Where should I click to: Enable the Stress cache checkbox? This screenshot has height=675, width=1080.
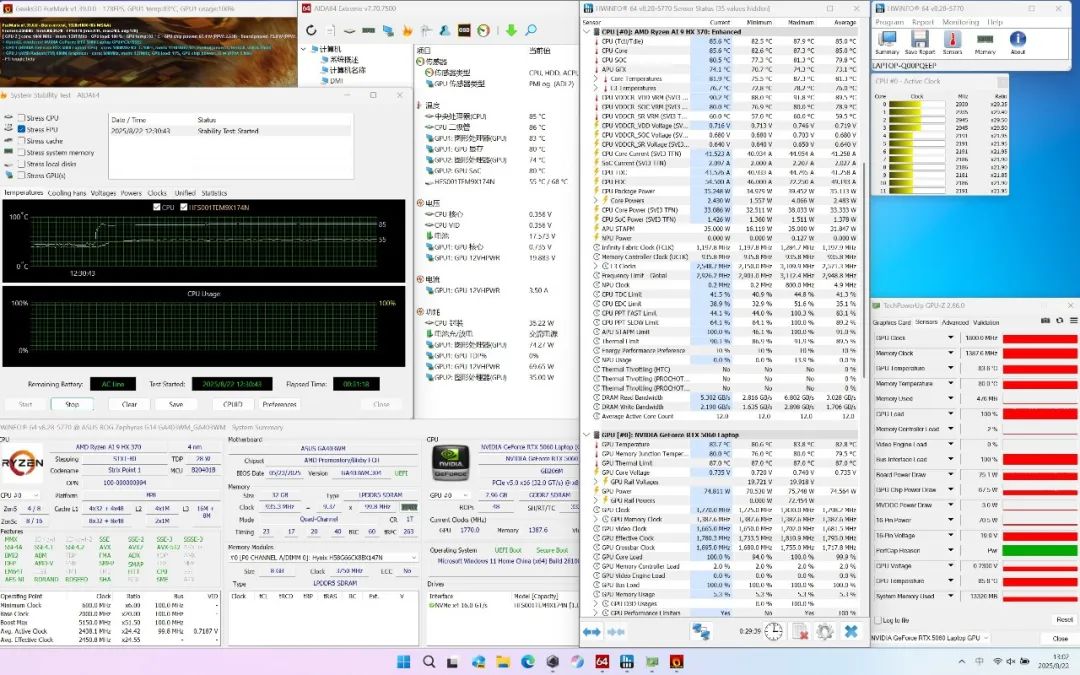tap(21, 141)
